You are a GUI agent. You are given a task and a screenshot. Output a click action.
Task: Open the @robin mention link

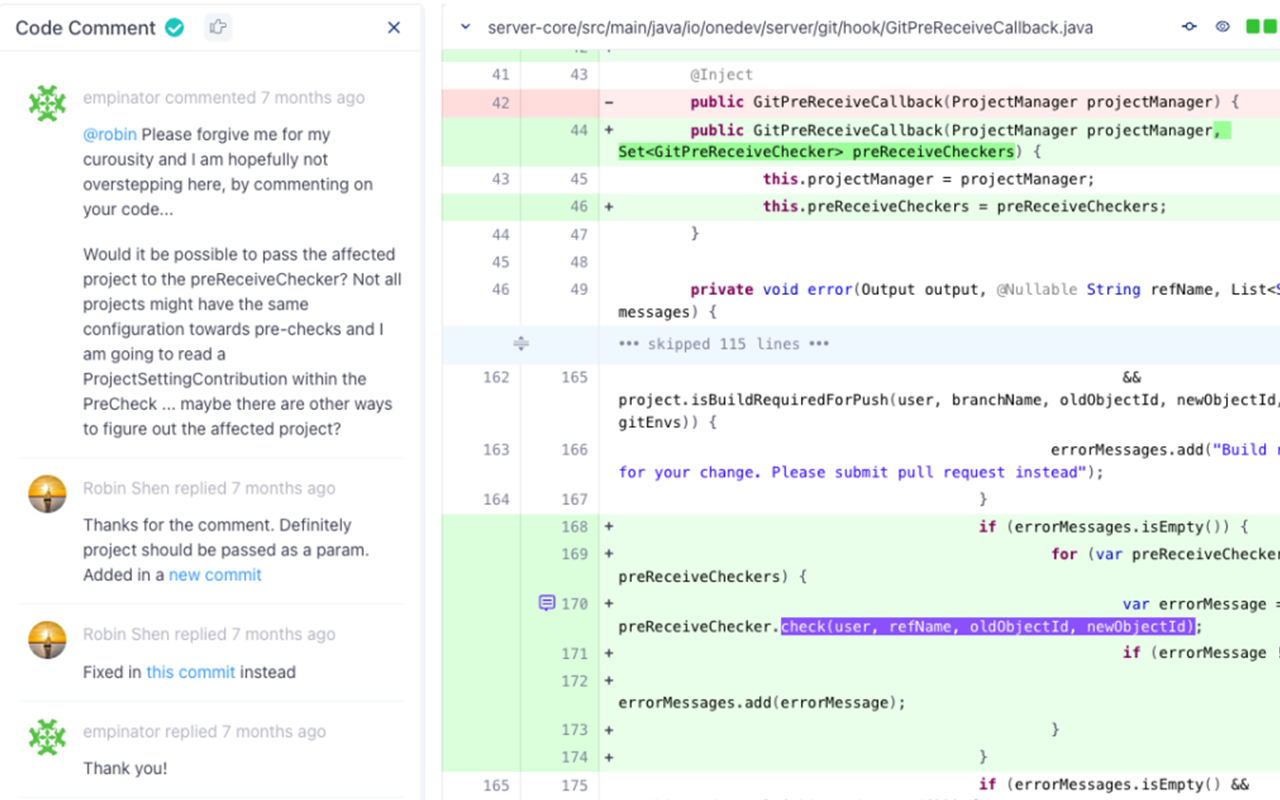pyautogui.click(x=110, y=134)
